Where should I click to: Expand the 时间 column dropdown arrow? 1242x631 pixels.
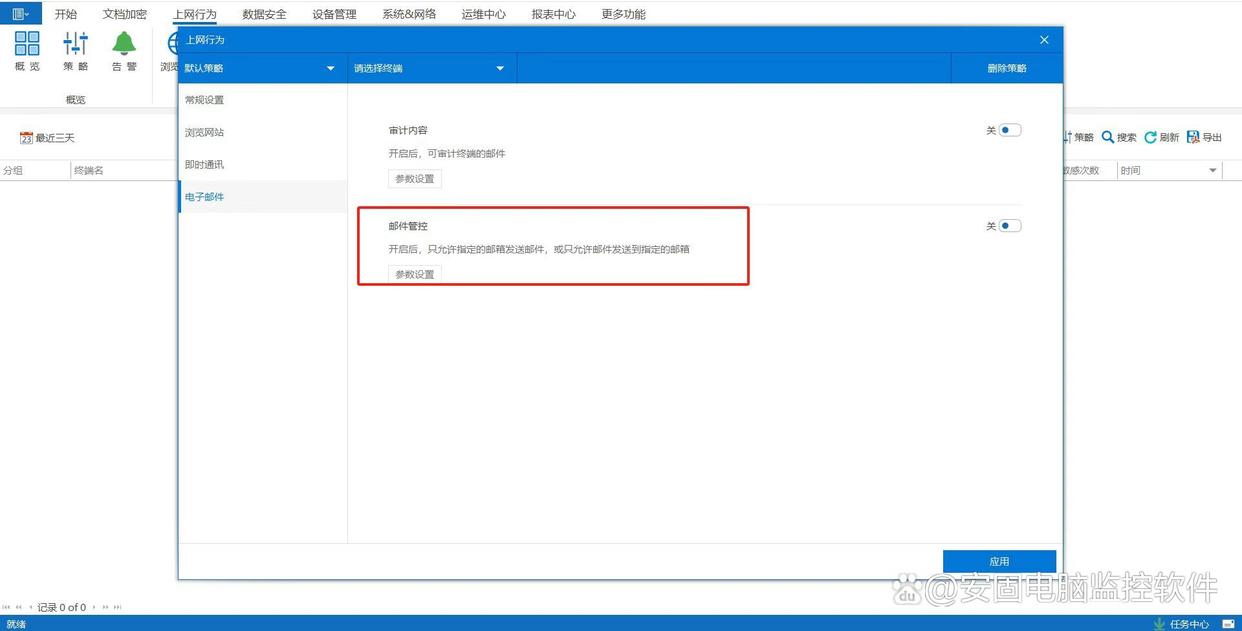pos(1213,171)
